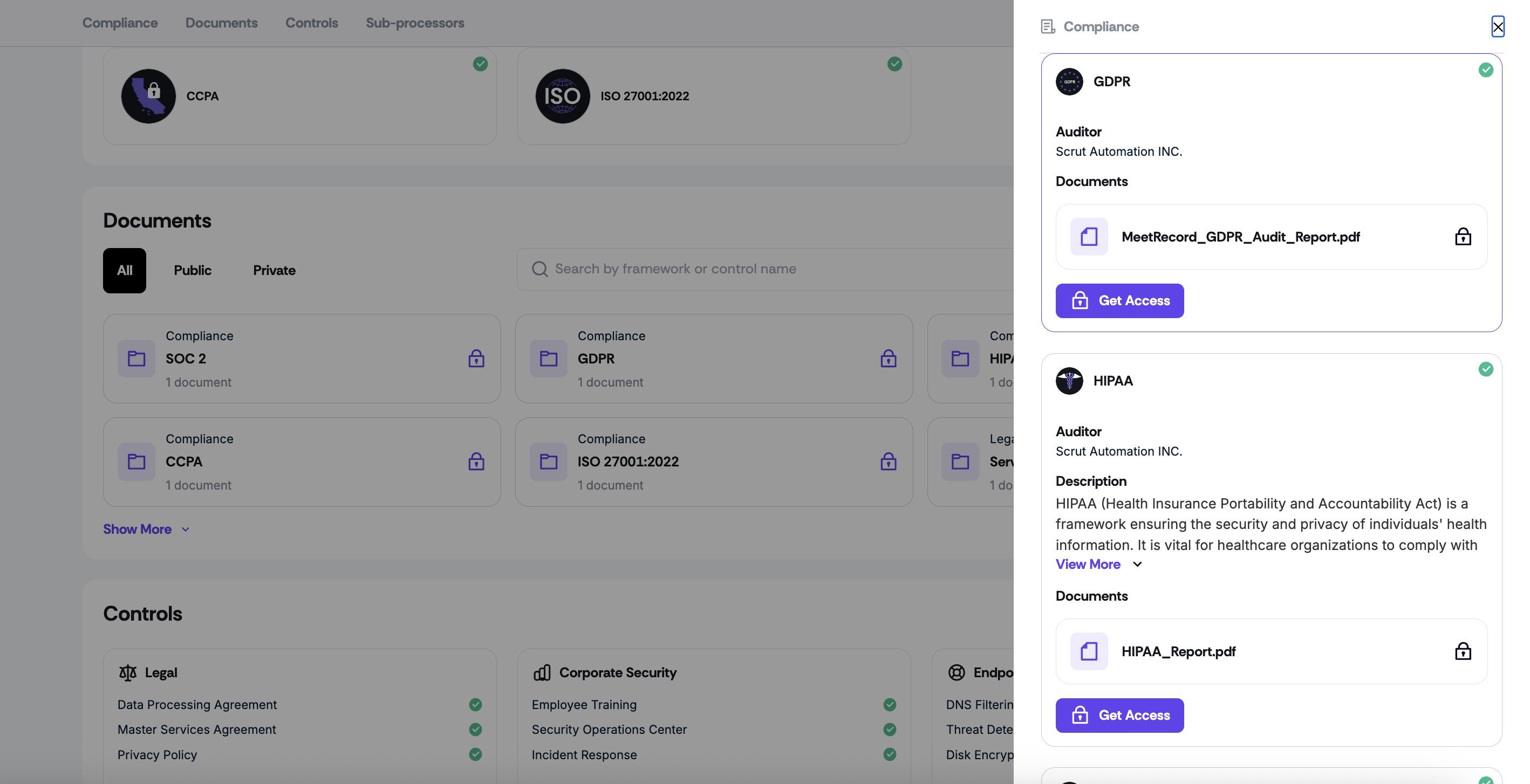Focus the framework or control search field
The height and width of the screenshot is (784, 1530).
point(772,269)
